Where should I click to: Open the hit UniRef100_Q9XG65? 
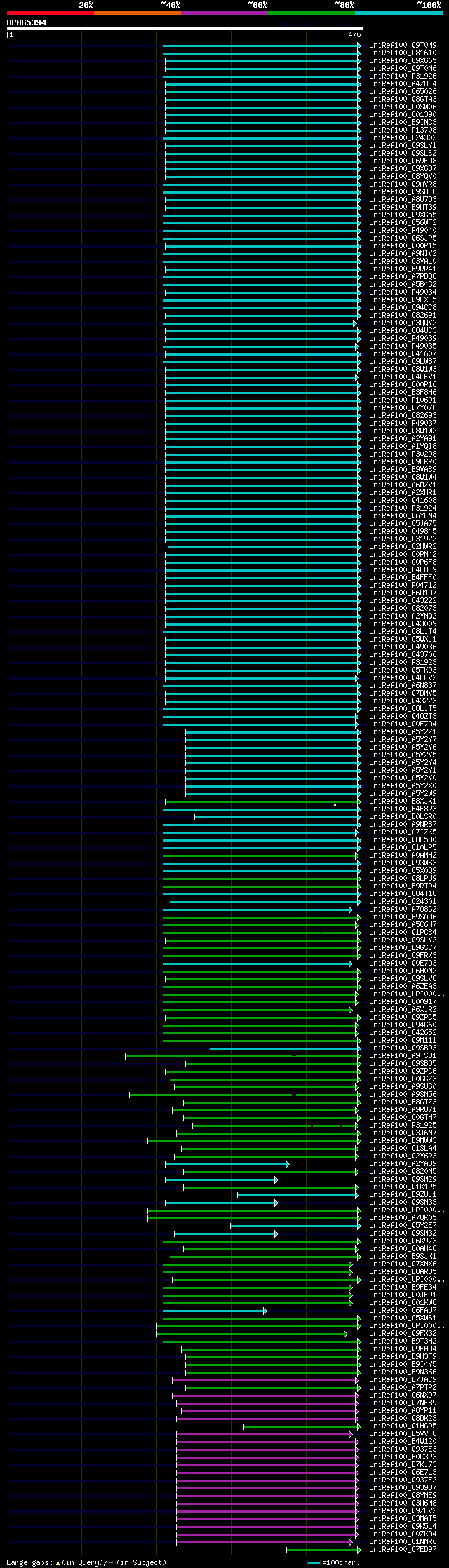click(x=403, y=60)
